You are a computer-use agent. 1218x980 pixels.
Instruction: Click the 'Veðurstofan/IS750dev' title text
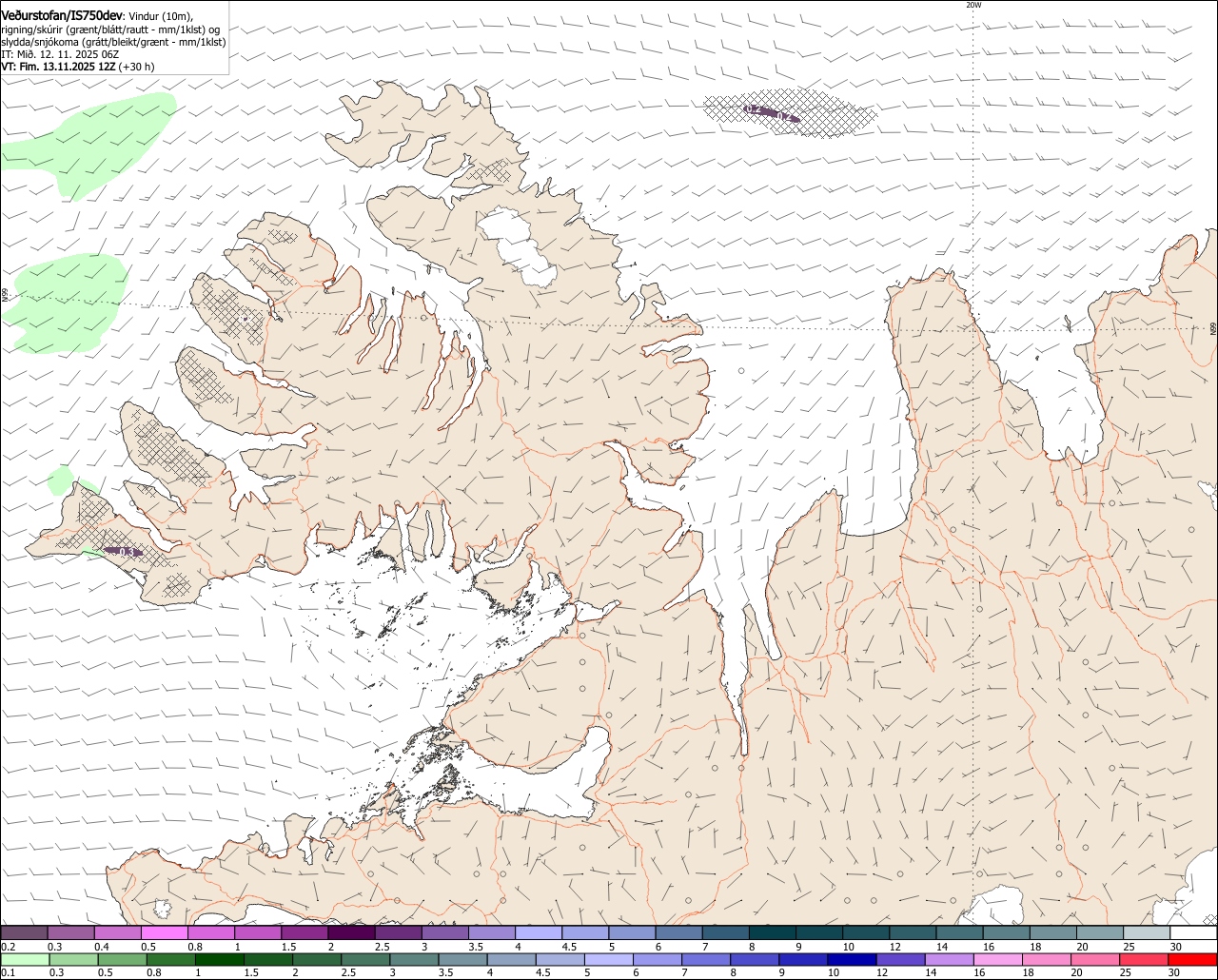click(62, 16)
